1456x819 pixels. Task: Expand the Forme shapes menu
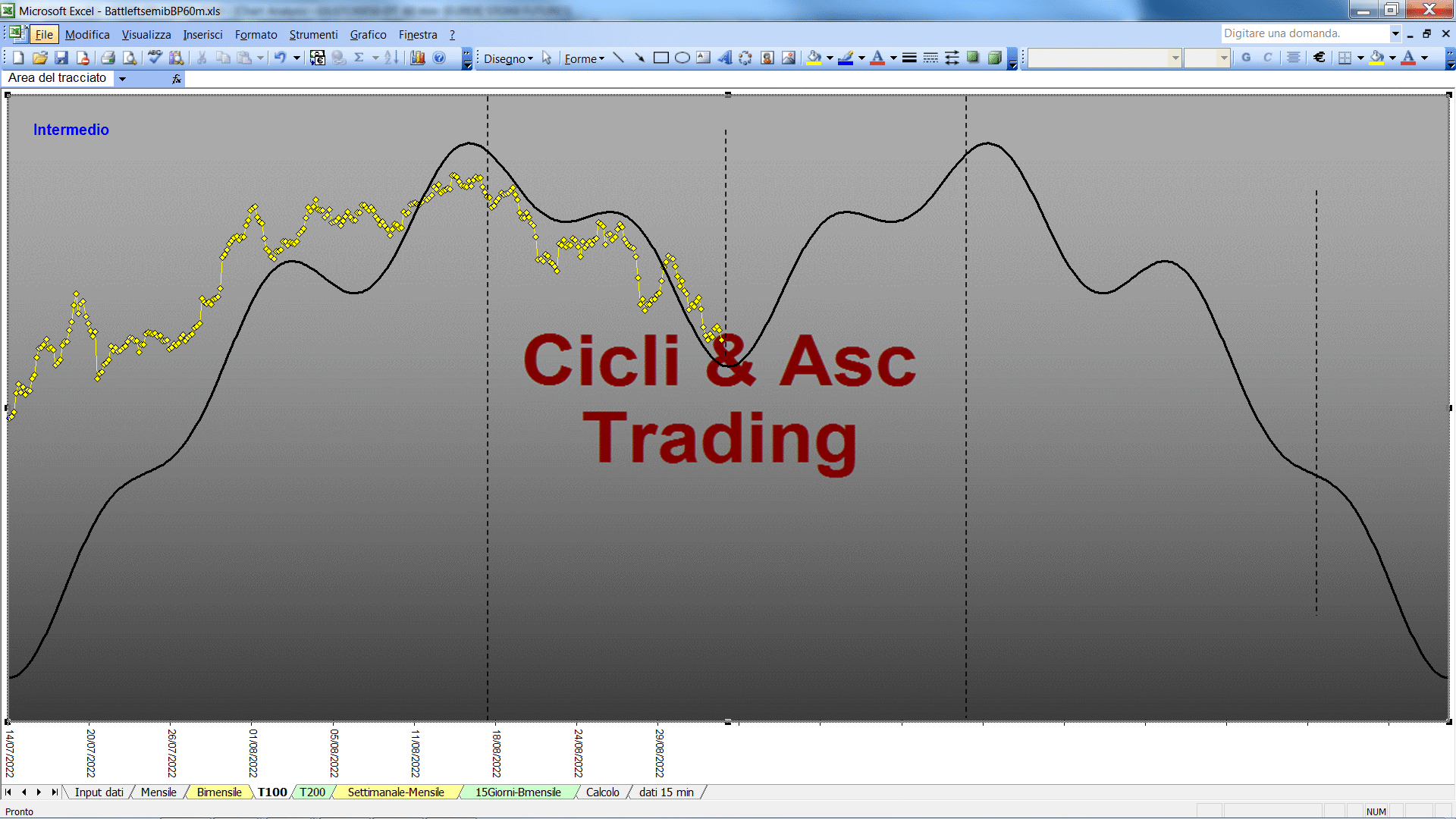tap(584, 58)
